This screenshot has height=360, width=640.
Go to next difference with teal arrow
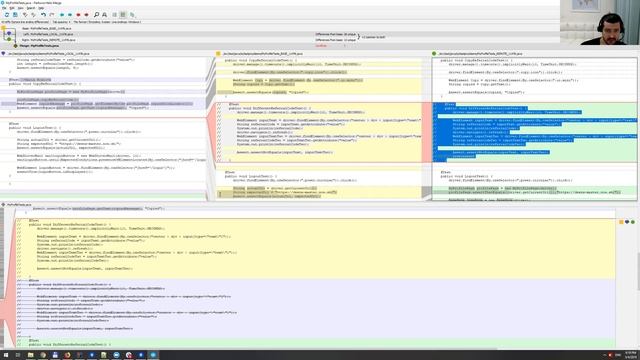pos(70,15)
